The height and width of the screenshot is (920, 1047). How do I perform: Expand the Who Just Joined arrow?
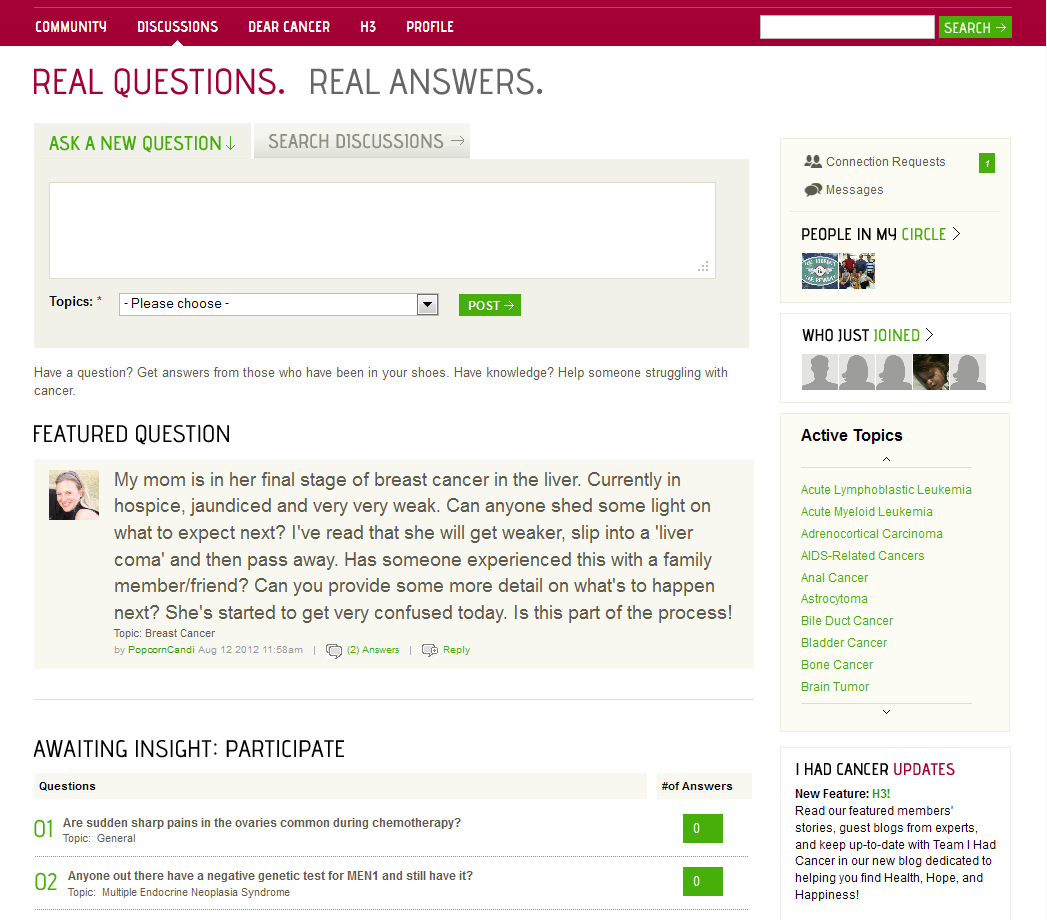pyautogui.click(x=929, y=334)
